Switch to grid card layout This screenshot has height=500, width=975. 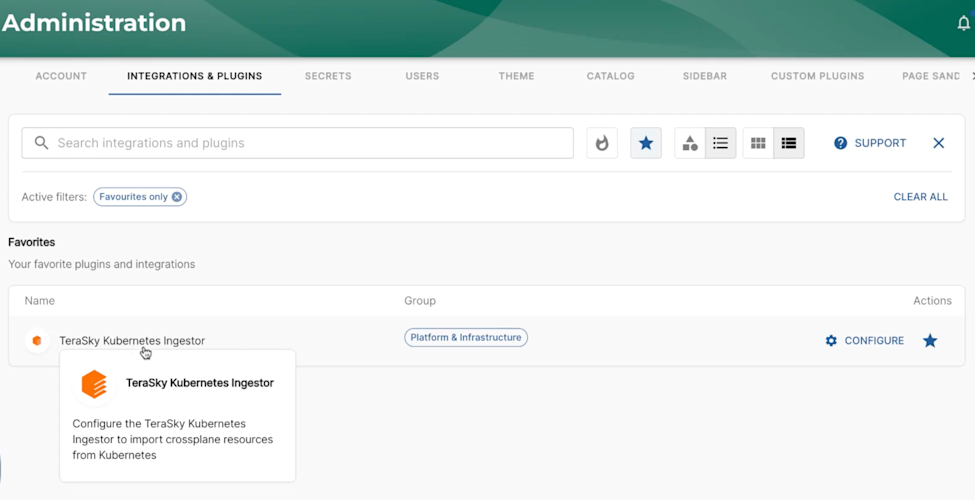click(x=758, y=143)
